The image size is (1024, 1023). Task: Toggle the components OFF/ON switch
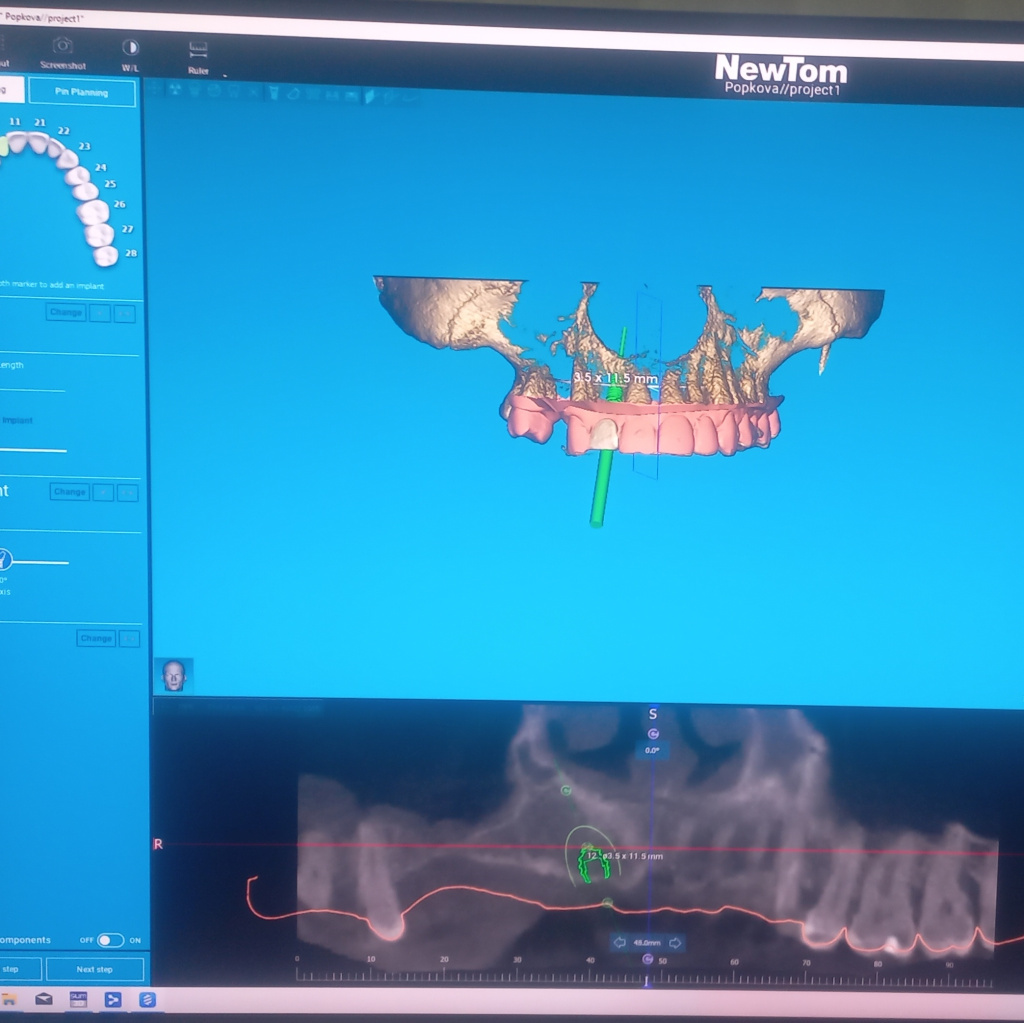pos(110,940)
